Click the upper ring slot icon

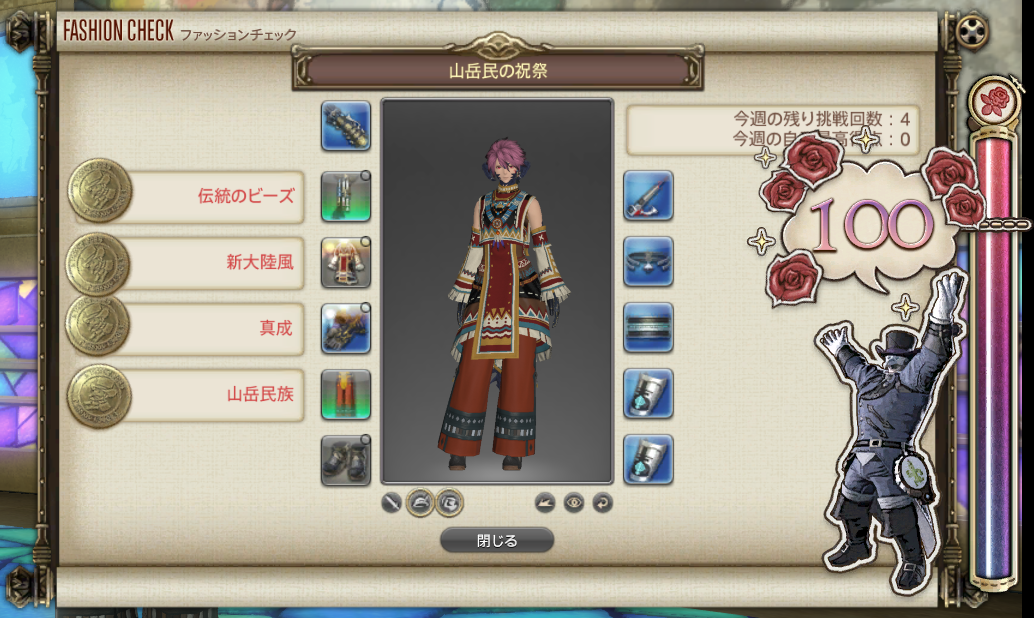(x=648, y=394)
